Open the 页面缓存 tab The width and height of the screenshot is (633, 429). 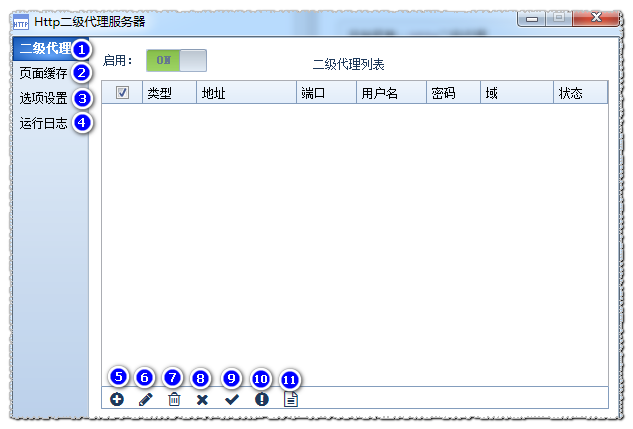coord(44,73)
